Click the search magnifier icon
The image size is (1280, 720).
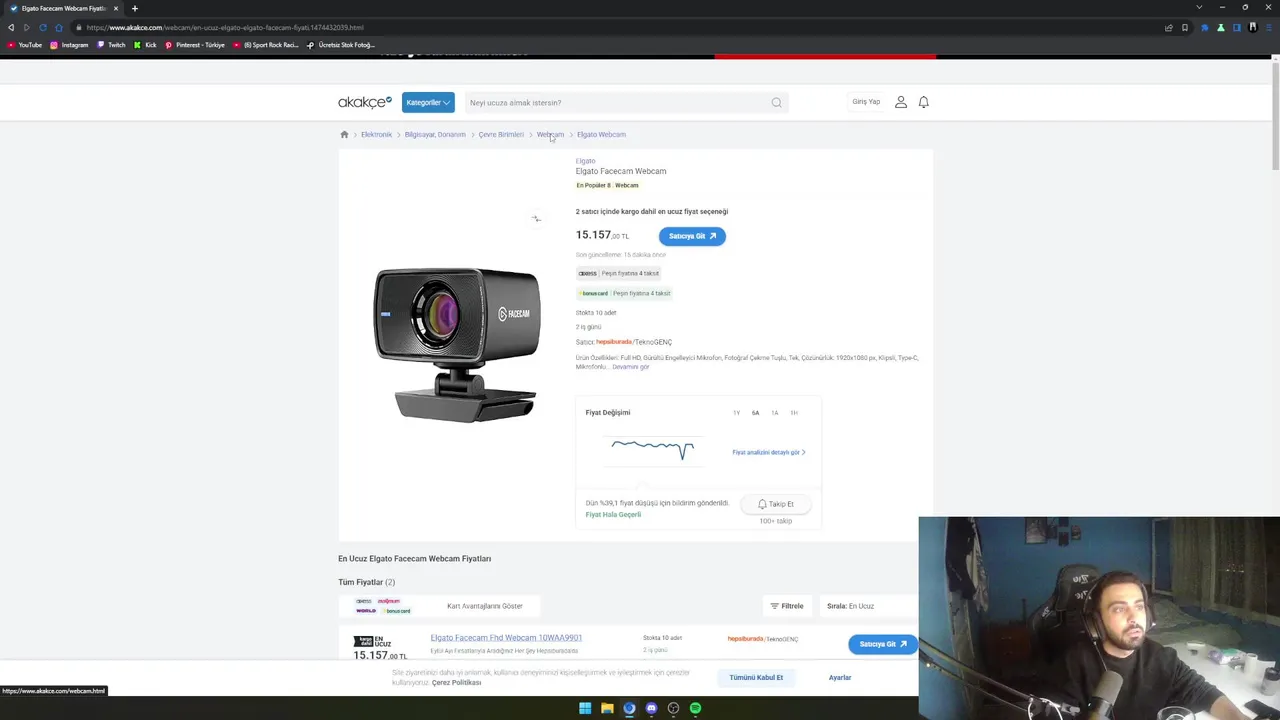[776, 102]
